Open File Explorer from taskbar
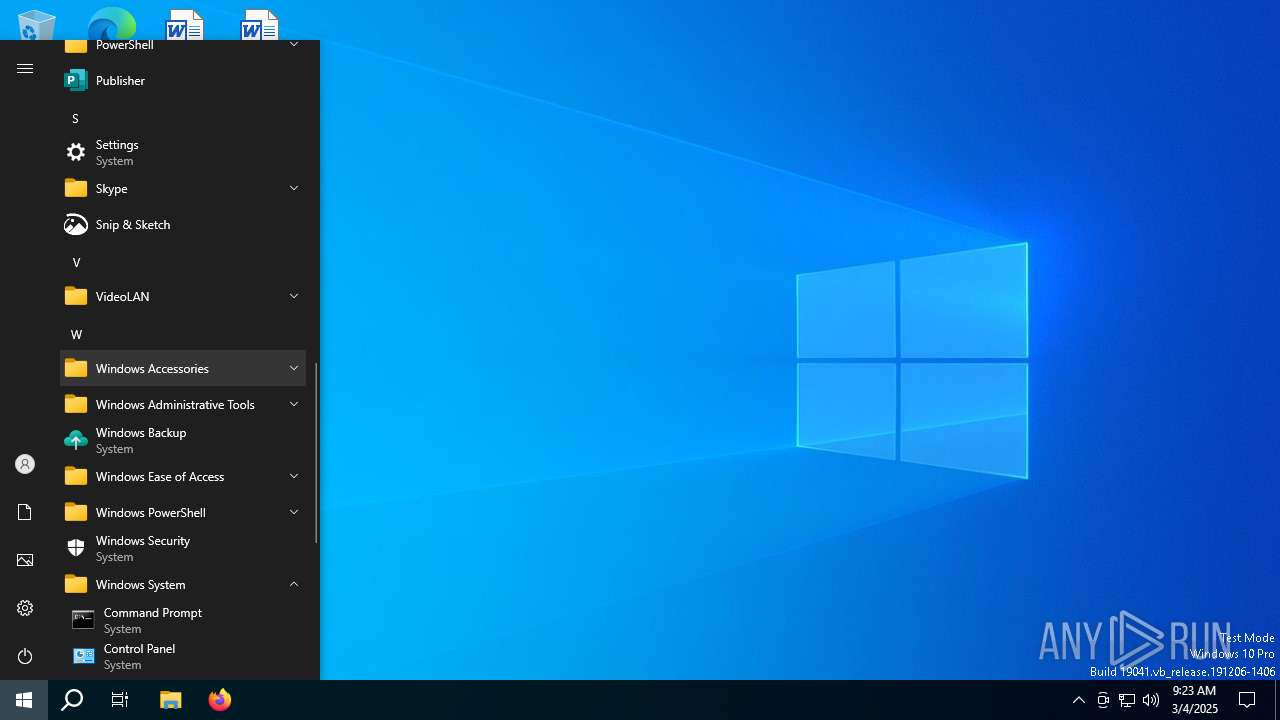 pos(171,700)
